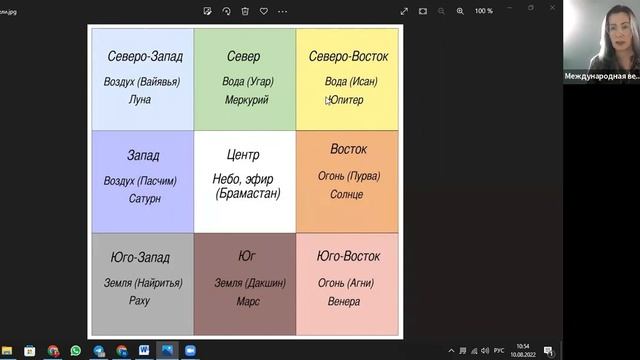Click the Север green cell
This screenshot has width=640, height=360.
(x=245, y=79)
